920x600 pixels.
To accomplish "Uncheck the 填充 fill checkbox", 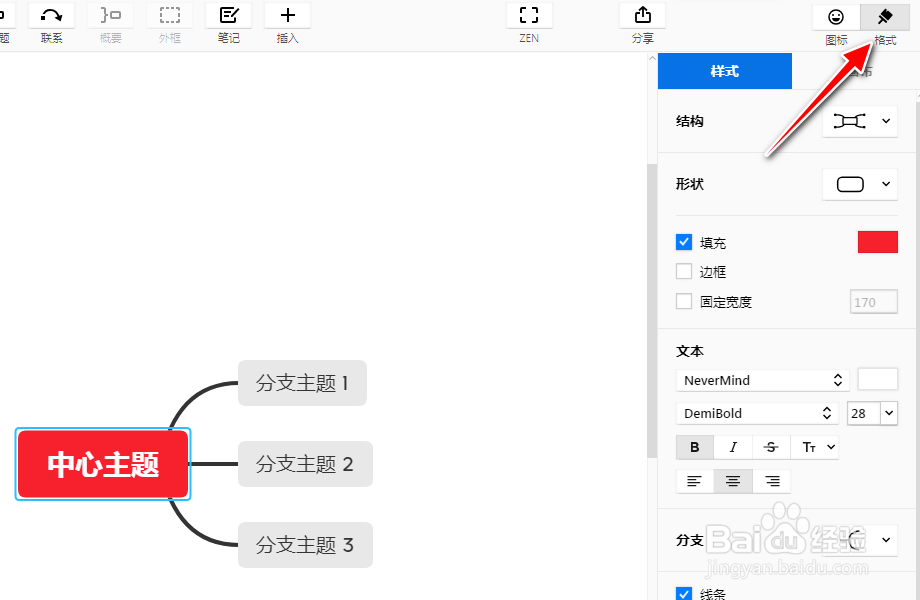I will [x=685, y=242].
